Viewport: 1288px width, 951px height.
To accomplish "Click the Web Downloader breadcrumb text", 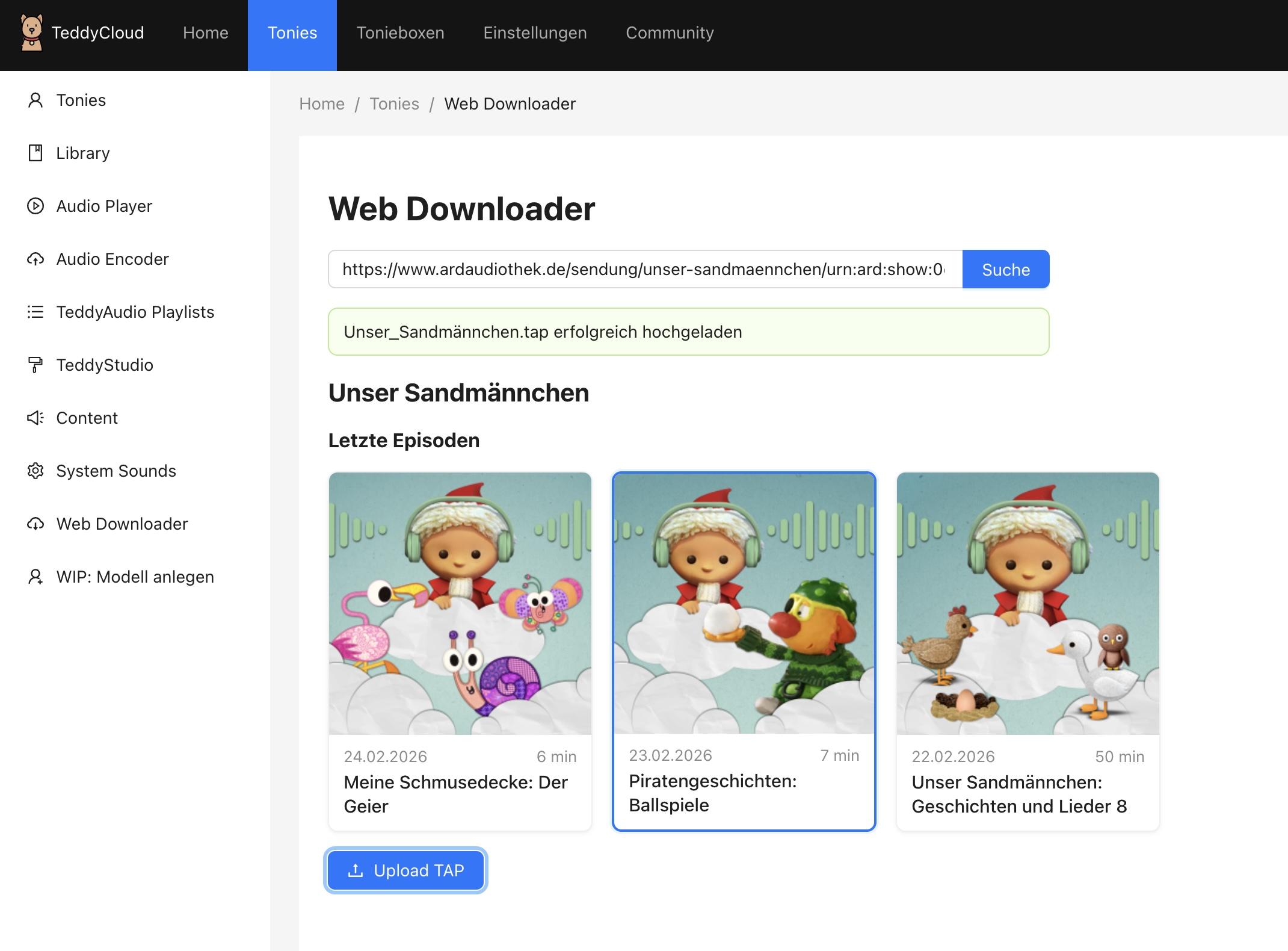I will 510,104.
